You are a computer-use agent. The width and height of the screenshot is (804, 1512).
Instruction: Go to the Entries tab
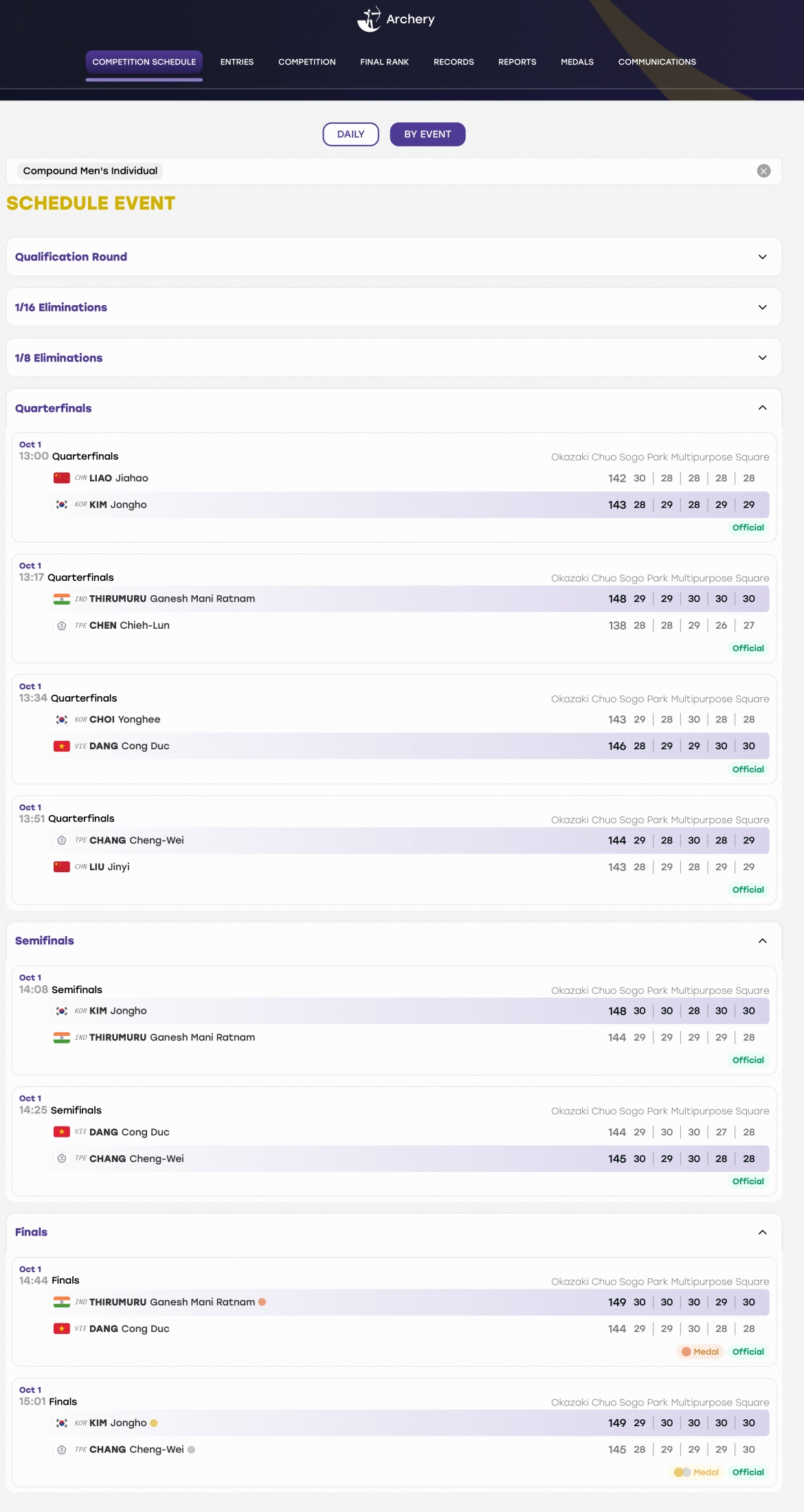click(x=237, y=62)
